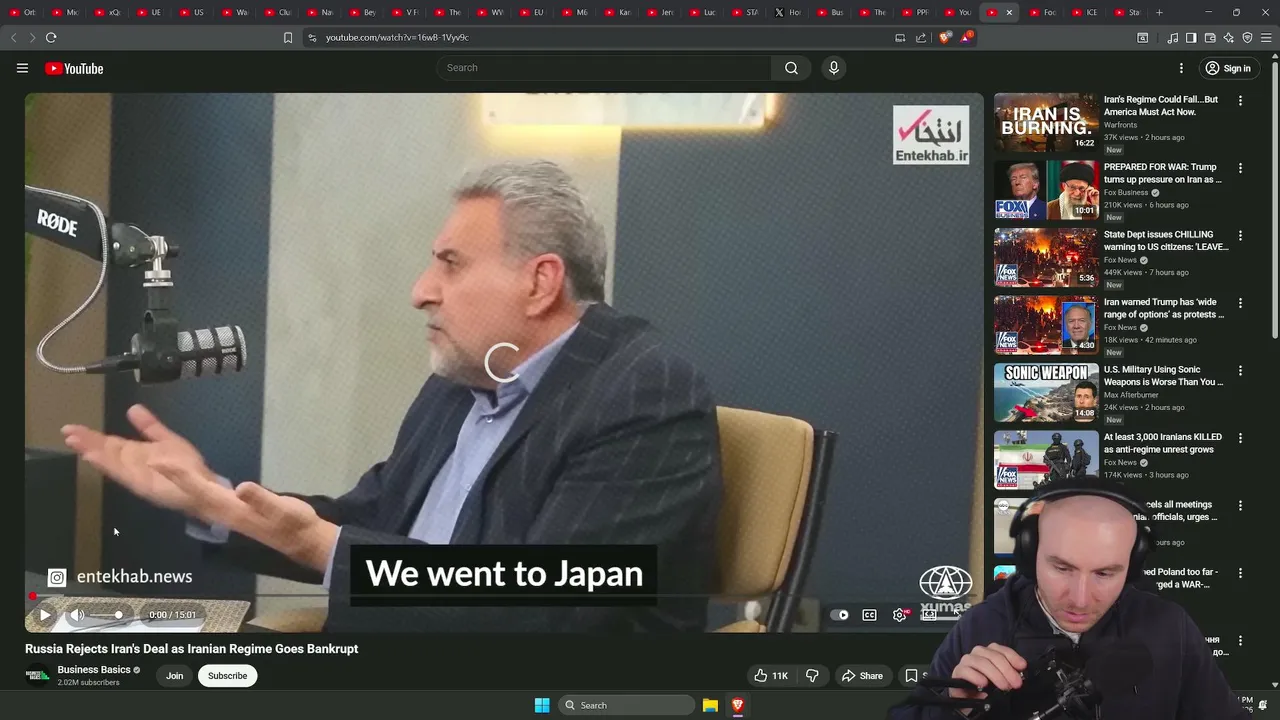The height and width of the screenshot is (720, 1280).
Task: Open the Brave Shields lion icon
Action: pos(946,37)
